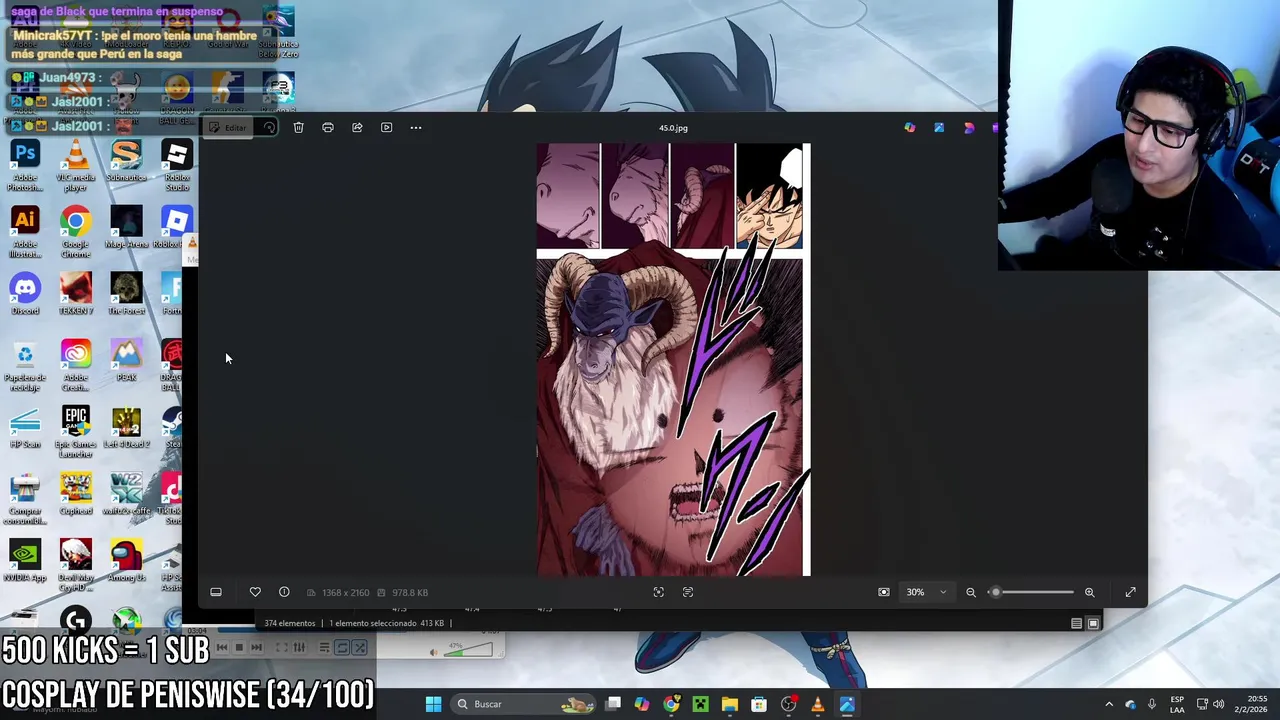Click the scan text icon
Screen dimensions: 1280x720
(x=688, y=592)
